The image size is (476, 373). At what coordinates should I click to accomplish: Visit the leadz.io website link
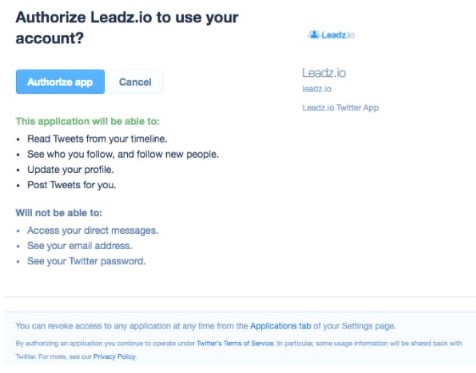click(317, 89)
